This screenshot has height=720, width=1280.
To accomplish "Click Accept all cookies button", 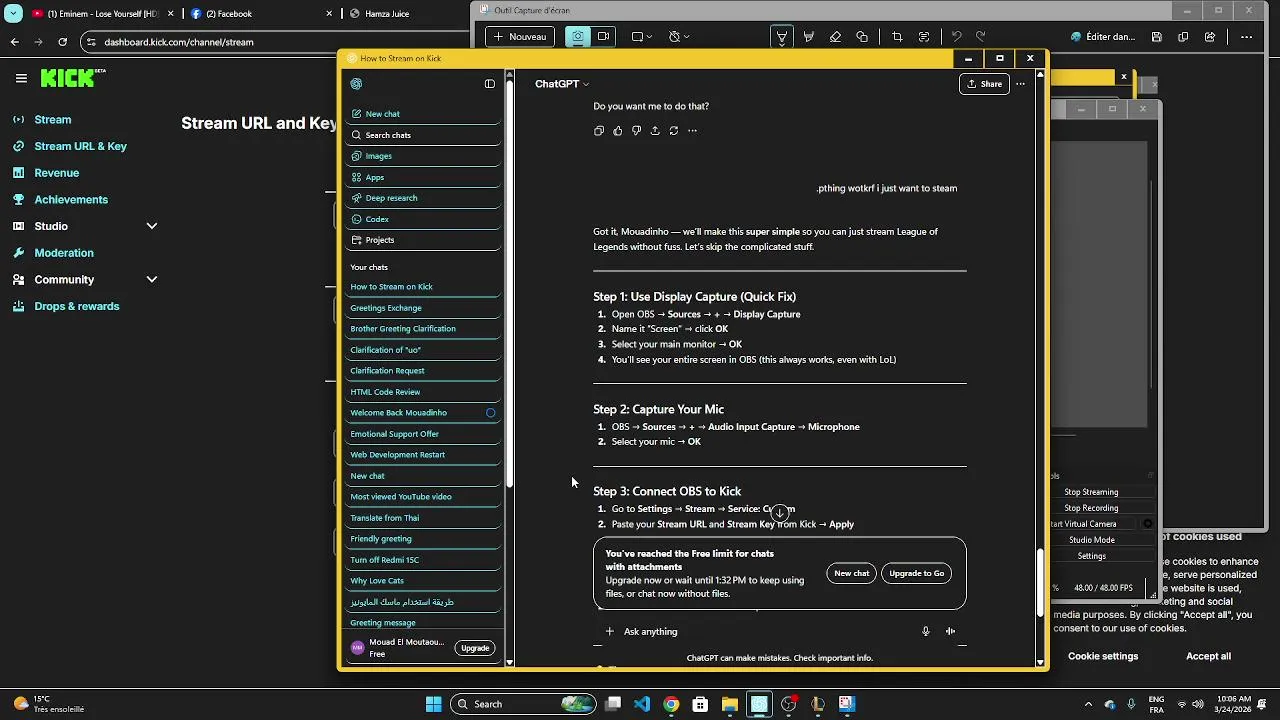I will coord(1208,657).
